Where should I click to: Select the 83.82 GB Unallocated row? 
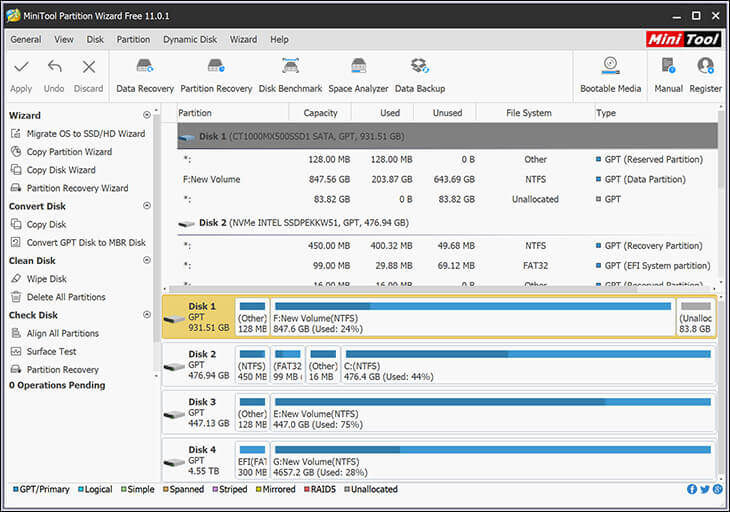[x=447, y=199]
